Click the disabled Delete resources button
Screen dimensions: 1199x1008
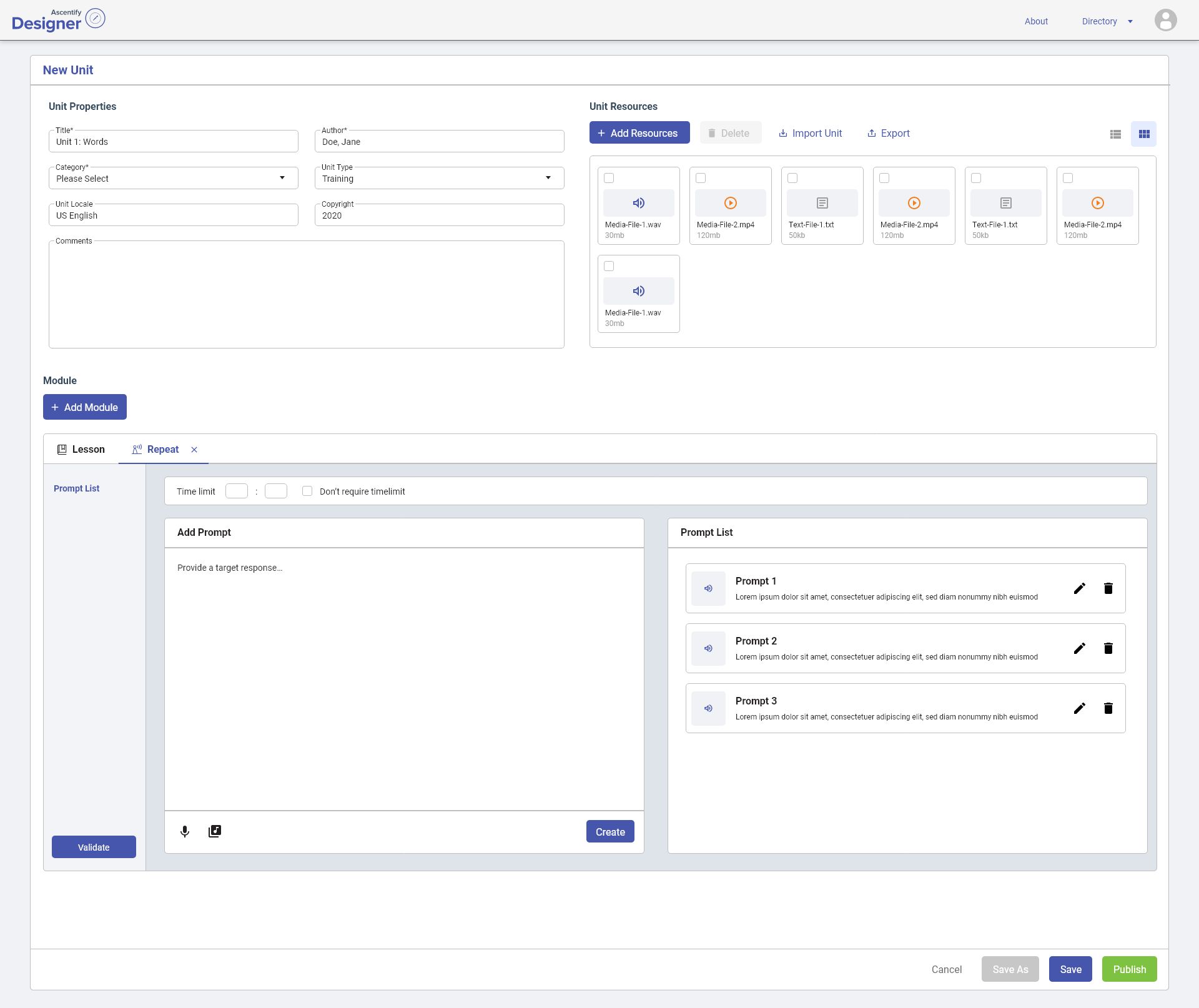click(x=731, y=132)
